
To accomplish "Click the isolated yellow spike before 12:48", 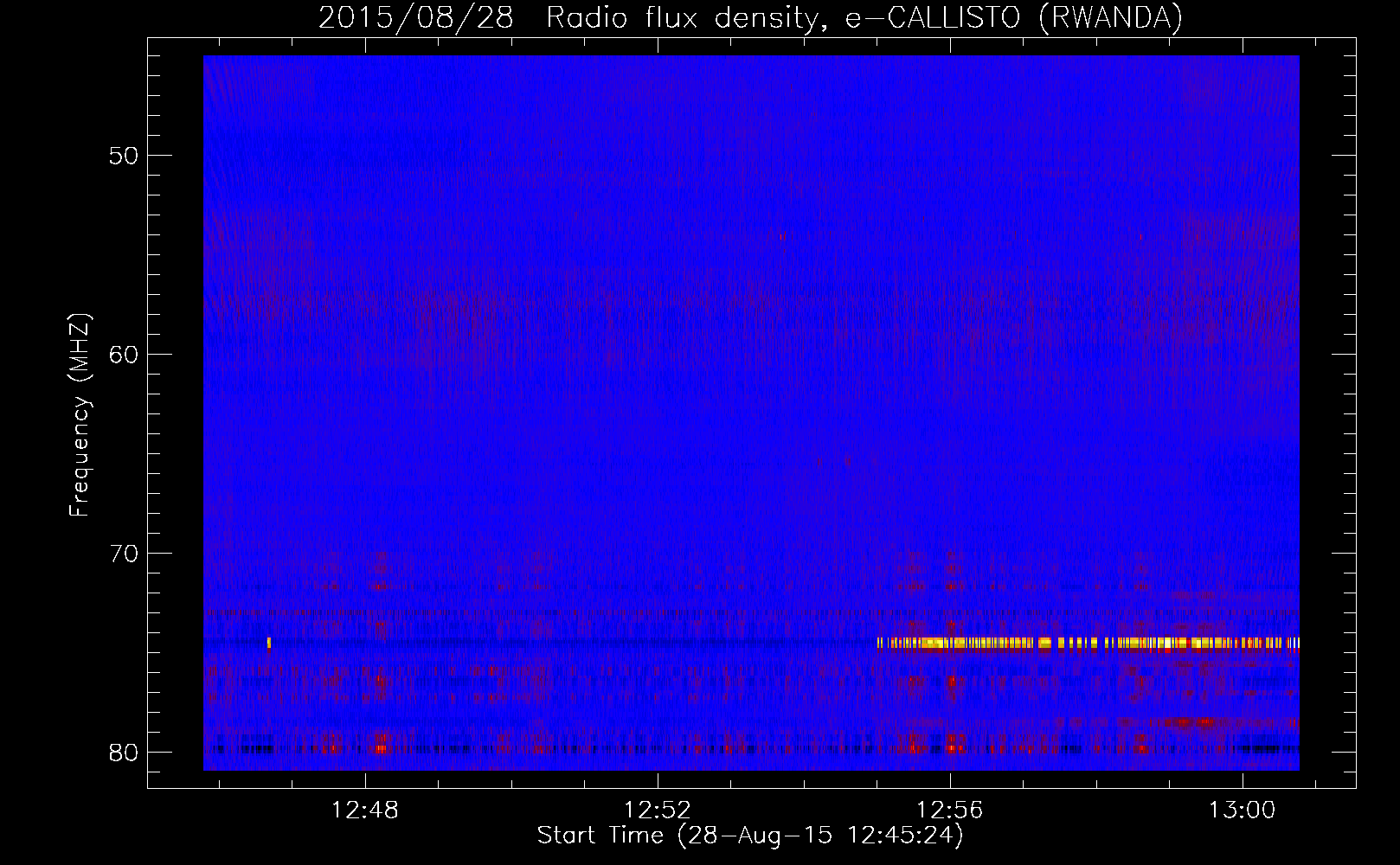I will click(x=269, y=643).
